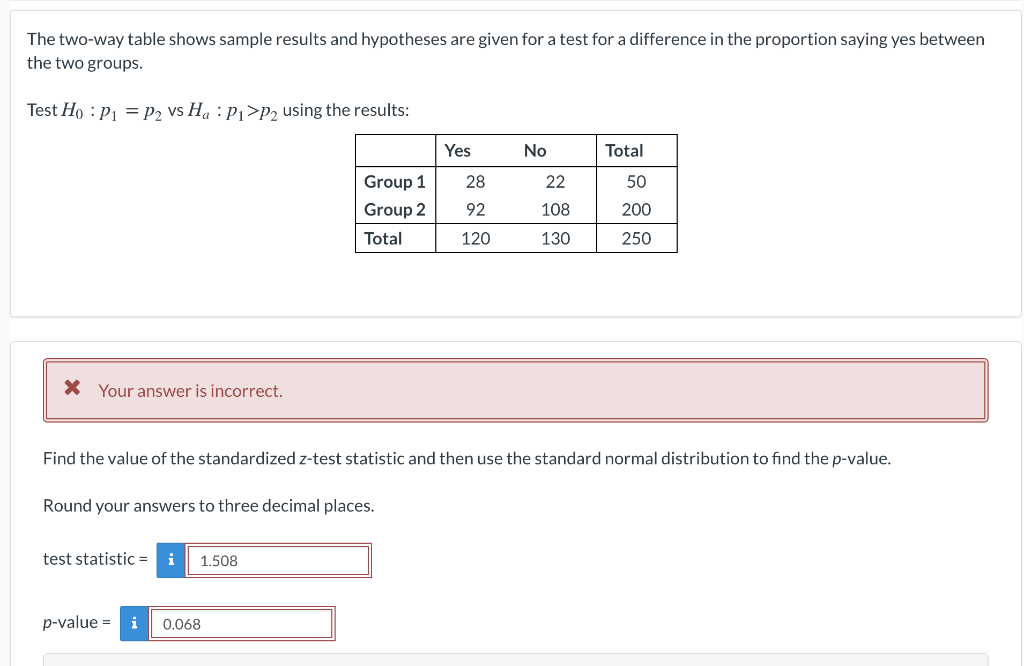This screenshot has width=1024, height=666.
Task: Click the info icon beside test statistic field
Action: point(170,560)
